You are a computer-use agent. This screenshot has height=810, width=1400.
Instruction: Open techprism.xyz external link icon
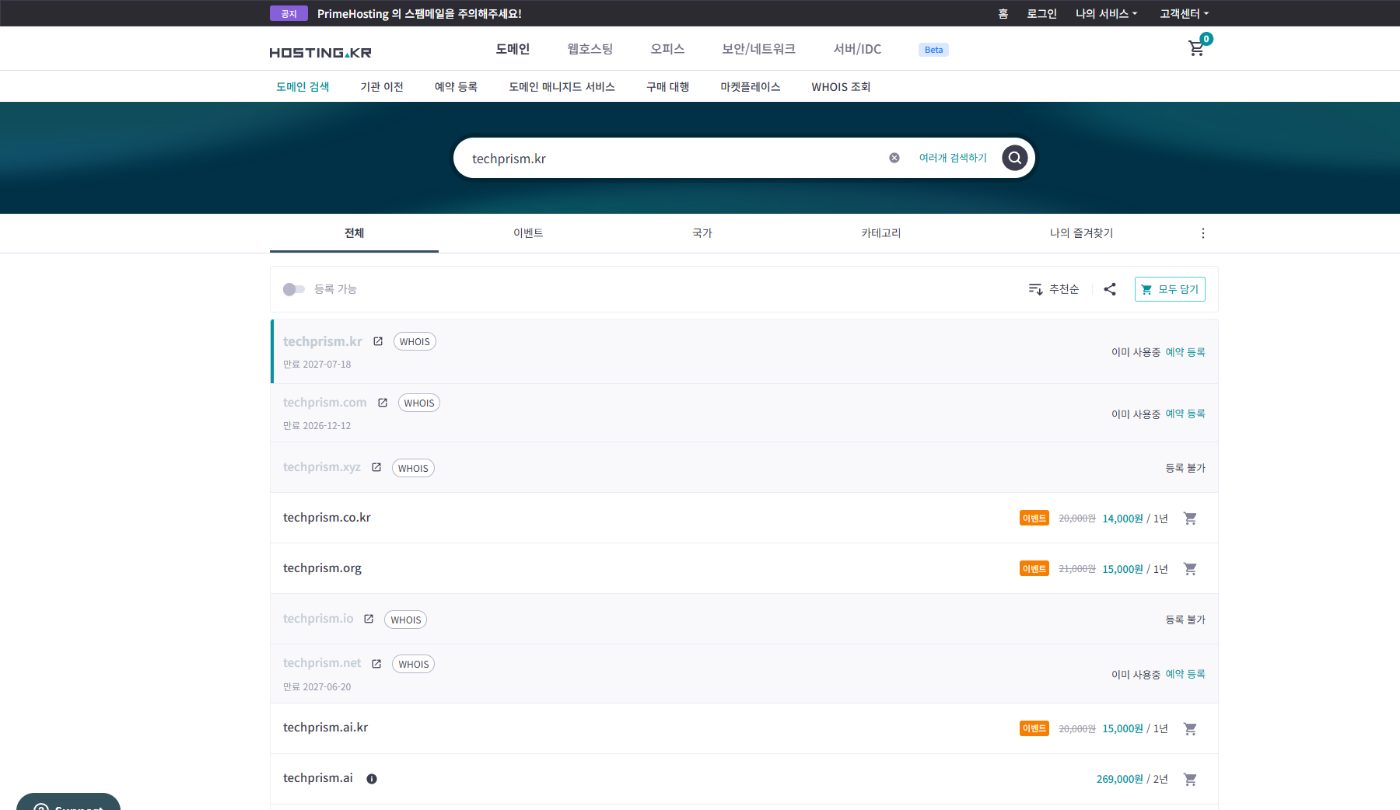[376, 467]
